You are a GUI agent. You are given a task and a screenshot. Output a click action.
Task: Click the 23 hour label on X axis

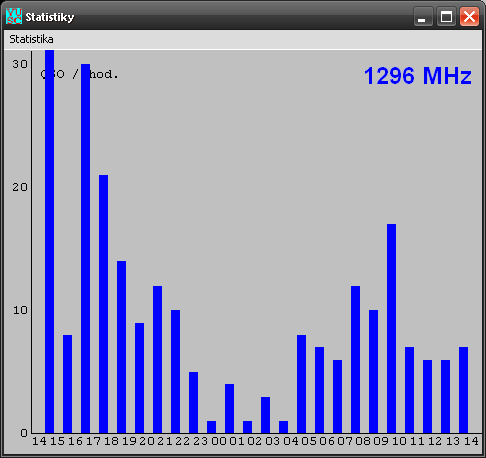(x=201, y=441)
